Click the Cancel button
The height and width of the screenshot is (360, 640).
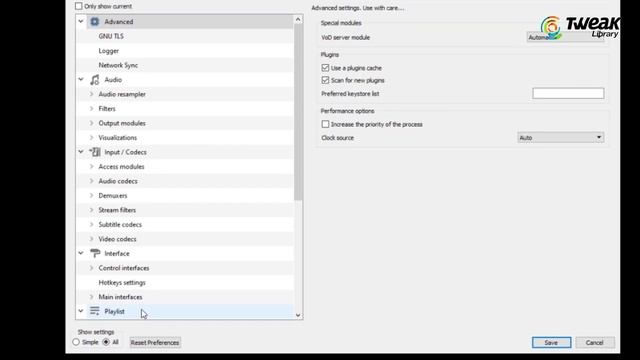[x=595, y=342]
